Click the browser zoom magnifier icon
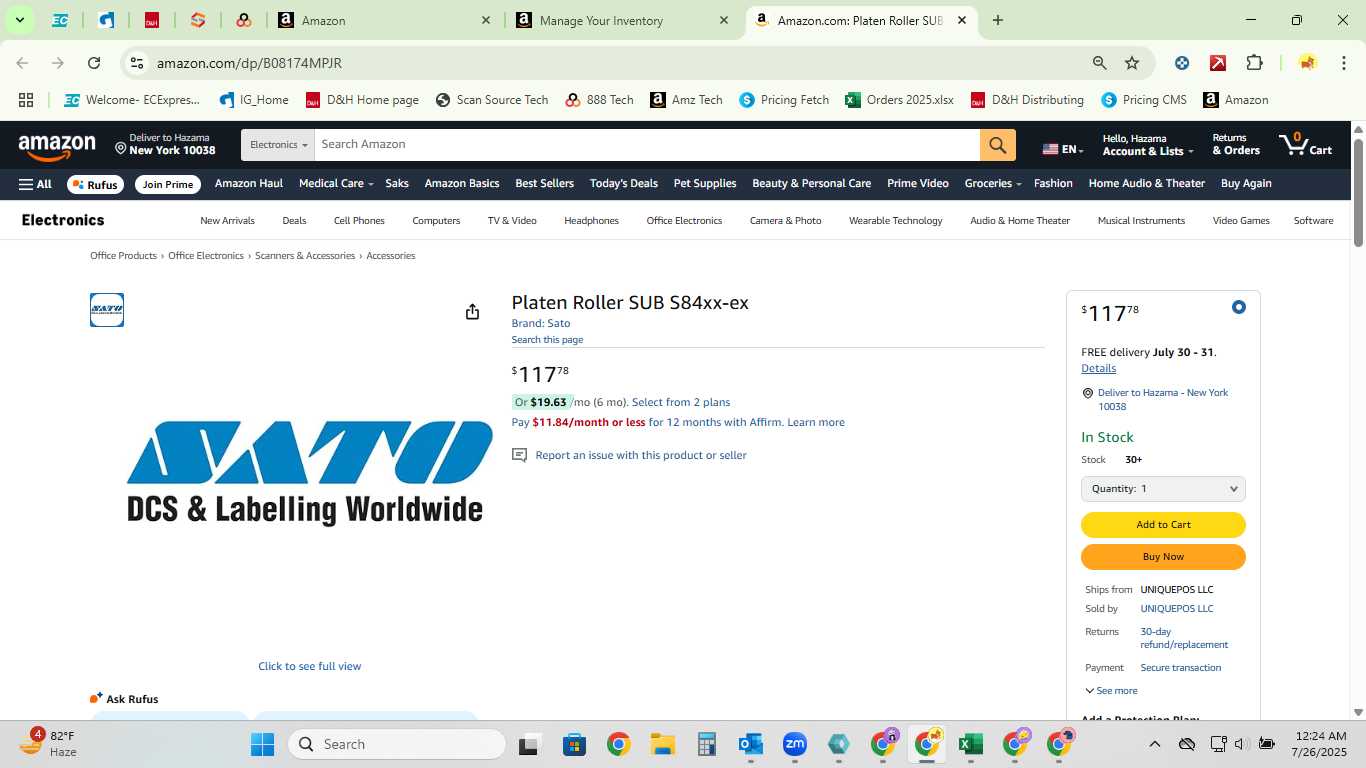This screenshot has width=1366, height=768. [x=1099, y=63]
